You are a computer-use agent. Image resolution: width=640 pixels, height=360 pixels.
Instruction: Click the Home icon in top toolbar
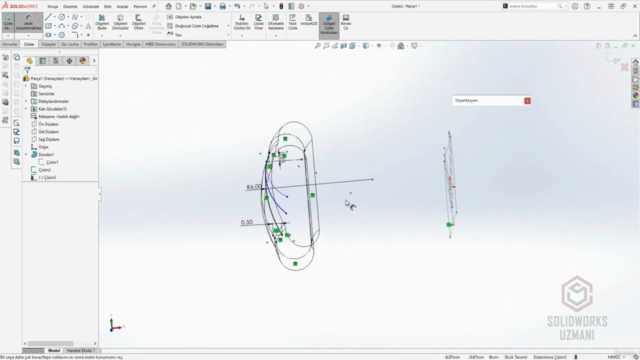168,6
